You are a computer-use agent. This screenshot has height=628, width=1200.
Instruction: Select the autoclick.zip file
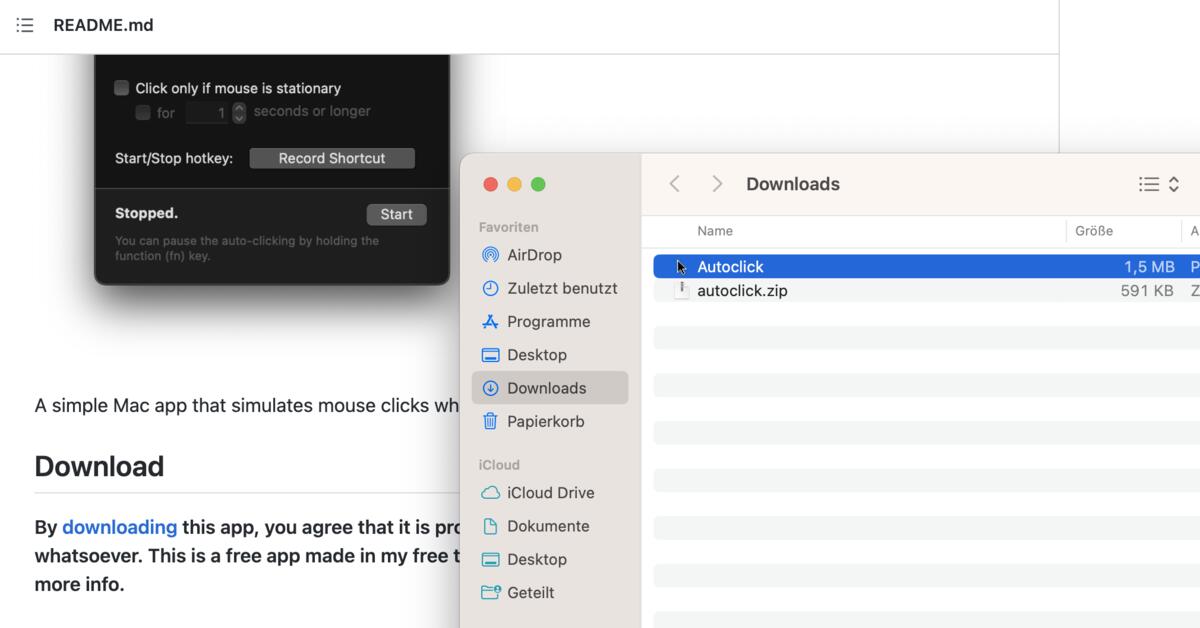click(742, 291)
